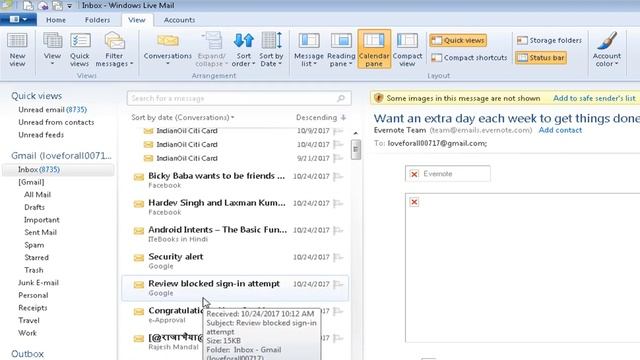Click the search magnifier icon
Viewport: 640px width, 360px height.
[x=341, y=98]
